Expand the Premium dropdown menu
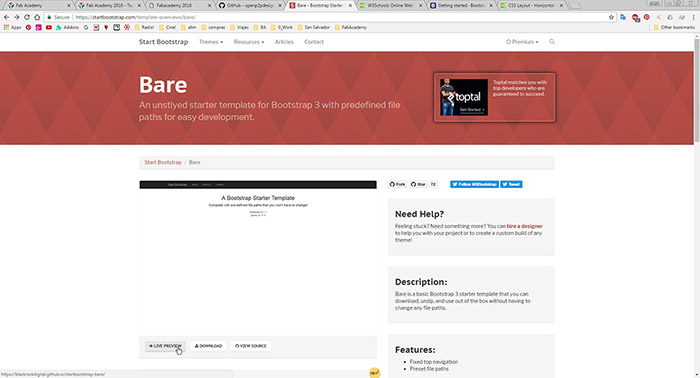The image size is (700, 378). point(522,42)
